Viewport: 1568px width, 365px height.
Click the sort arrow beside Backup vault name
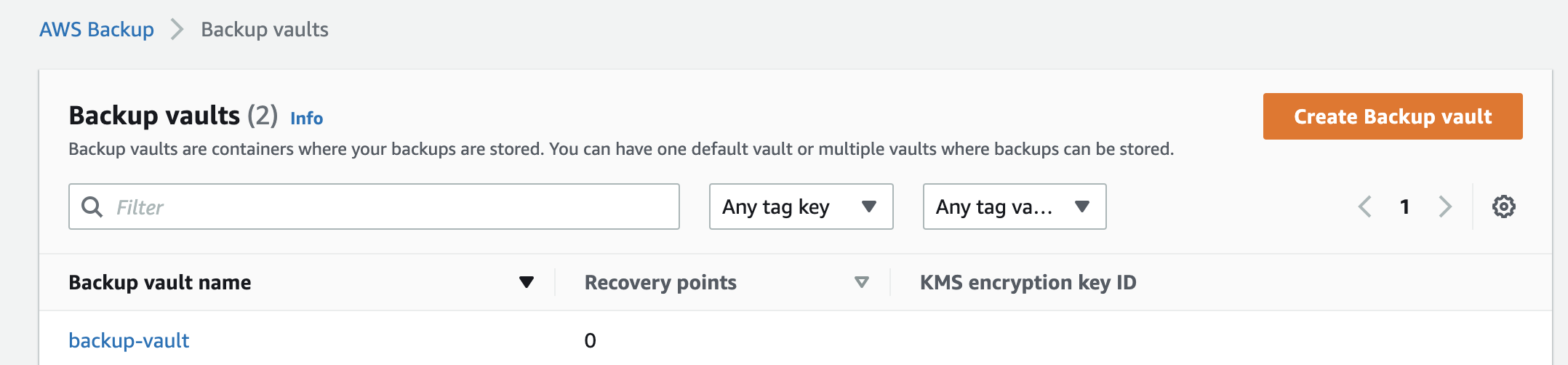[x=527, y=282]
